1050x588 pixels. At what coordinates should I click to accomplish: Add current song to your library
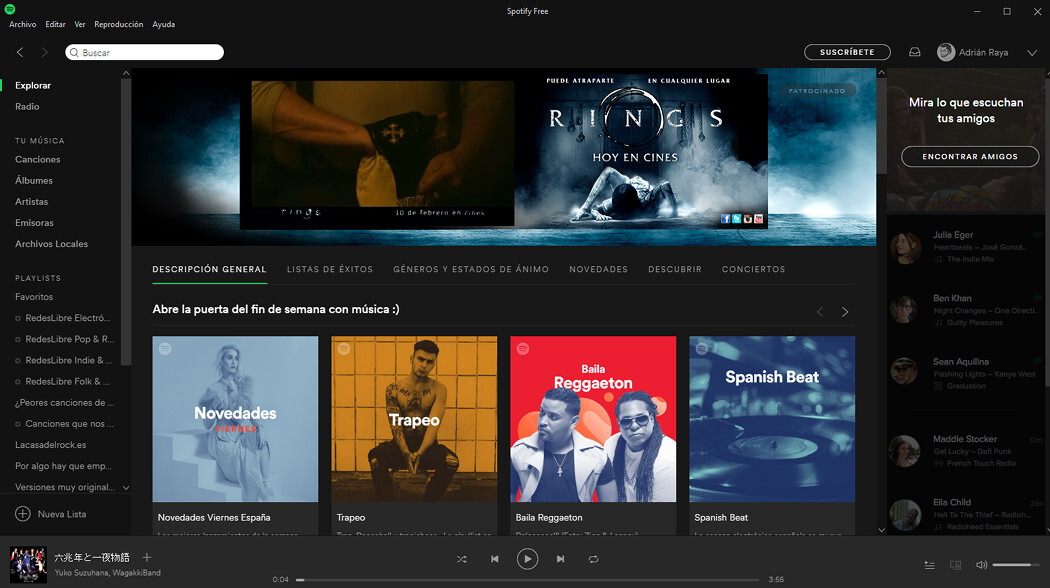[x=146, y=559]
